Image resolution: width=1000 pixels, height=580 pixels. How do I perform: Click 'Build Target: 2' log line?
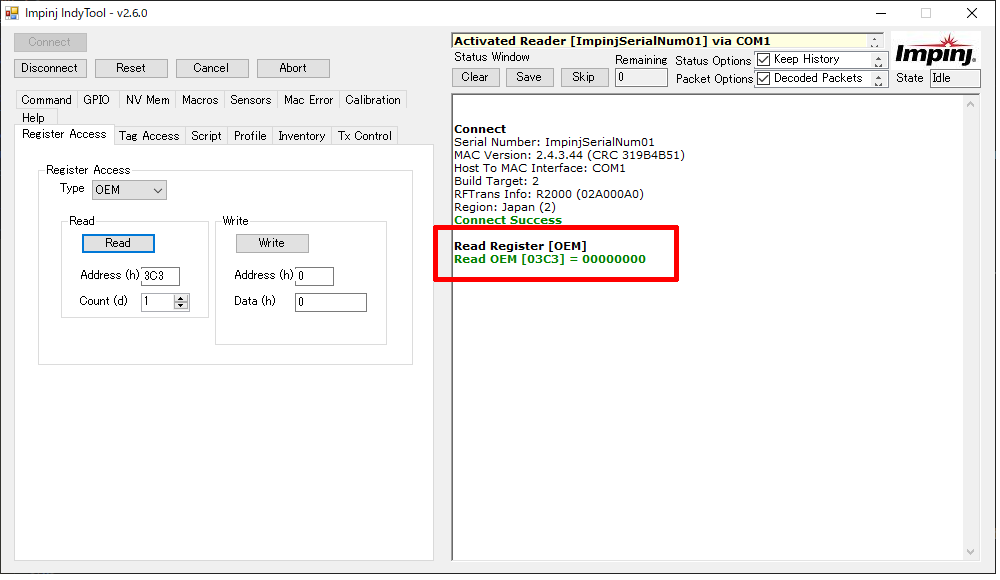[497, 182]
